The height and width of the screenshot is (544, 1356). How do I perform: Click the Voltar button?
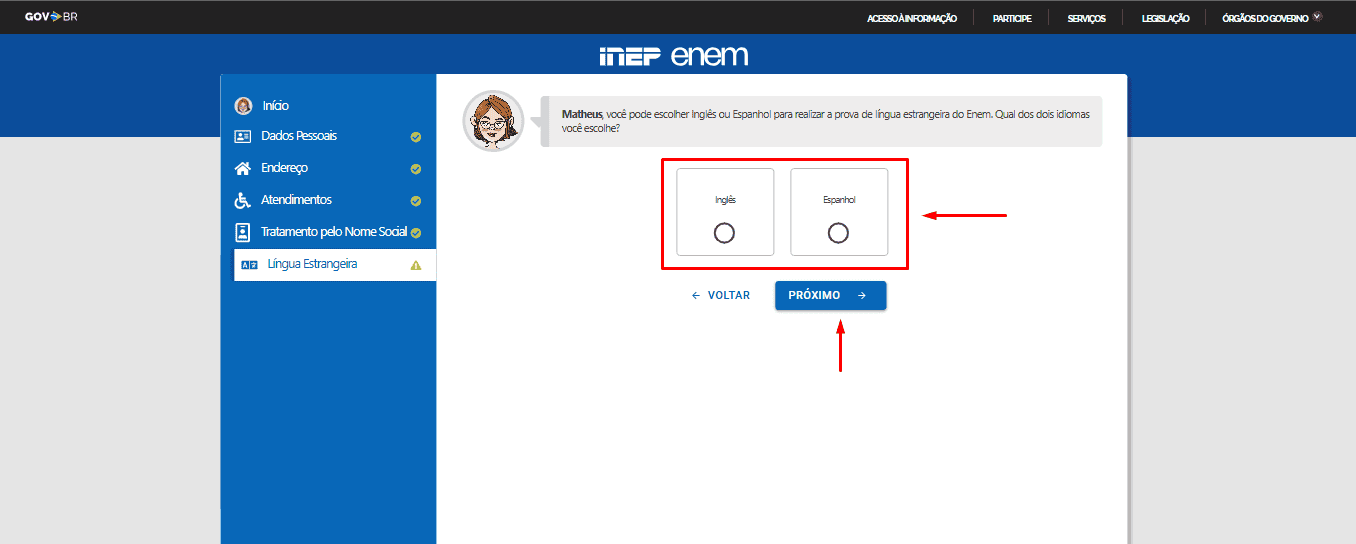pyautogui.click(x=721, y=296)
